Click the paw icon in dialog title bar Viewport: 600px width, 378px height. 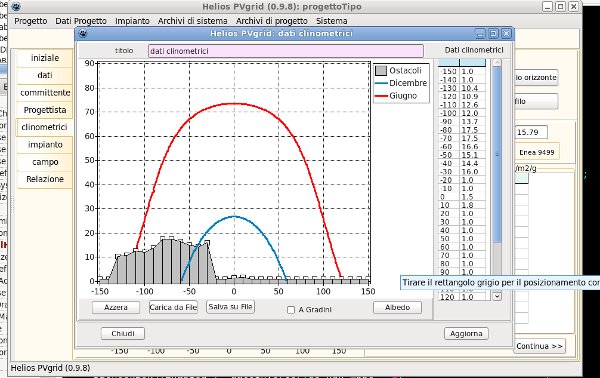coord(83,33)
